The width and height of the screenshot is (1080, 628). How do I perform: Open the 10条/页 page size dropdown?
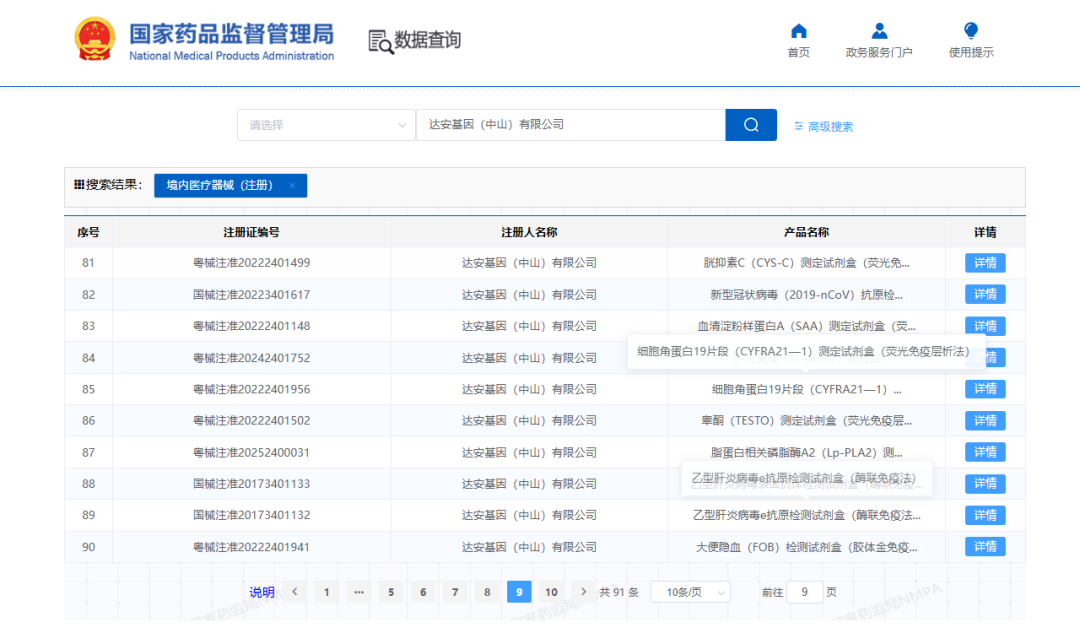pyautogui.click(x=690, y=592)
